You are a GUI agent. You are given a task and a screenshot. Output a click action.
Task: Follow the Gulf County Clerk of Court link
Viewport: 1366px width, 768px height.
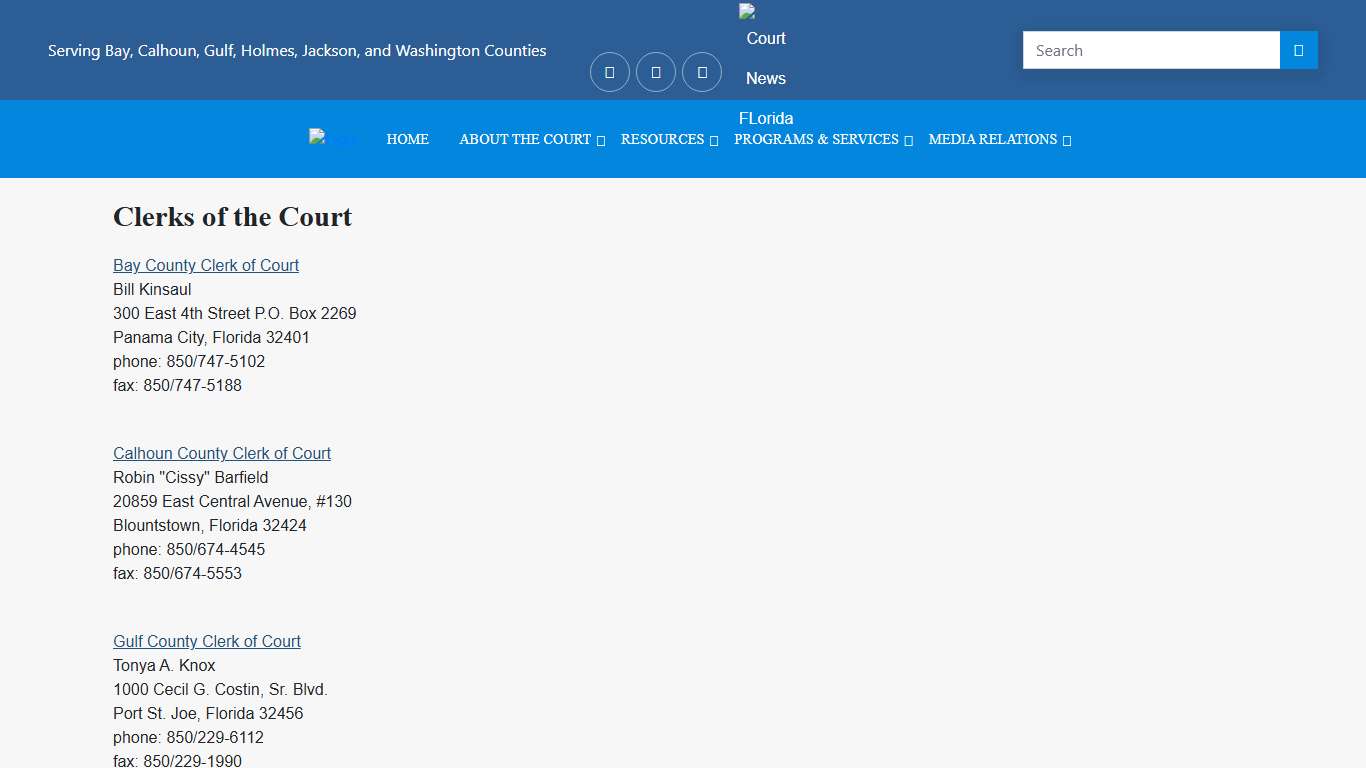(207, 641)
